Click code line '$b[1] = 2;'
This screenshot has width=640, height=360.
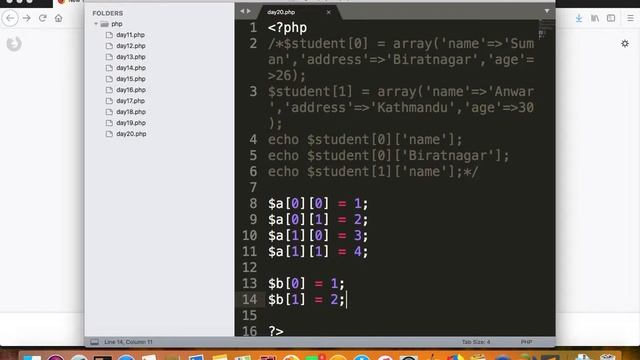[x=306, y=300]
